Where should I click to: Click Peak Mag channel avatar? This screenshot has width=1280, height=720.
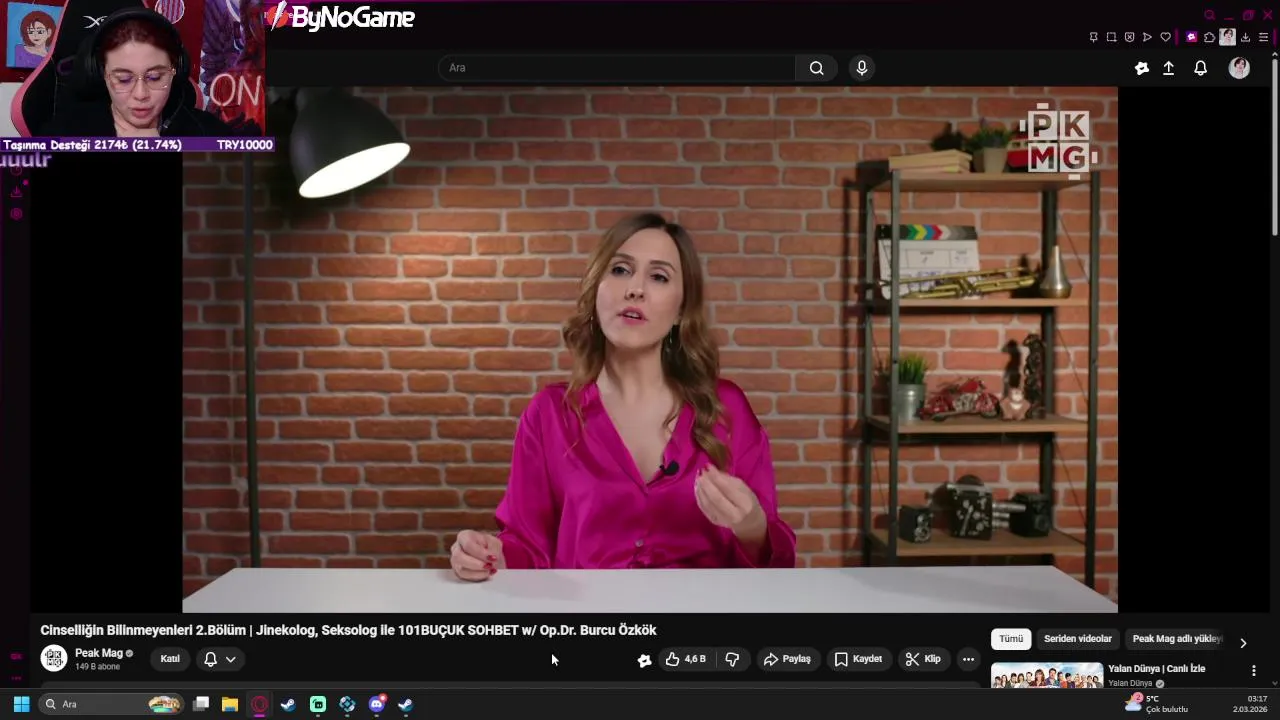coord(54,659)
